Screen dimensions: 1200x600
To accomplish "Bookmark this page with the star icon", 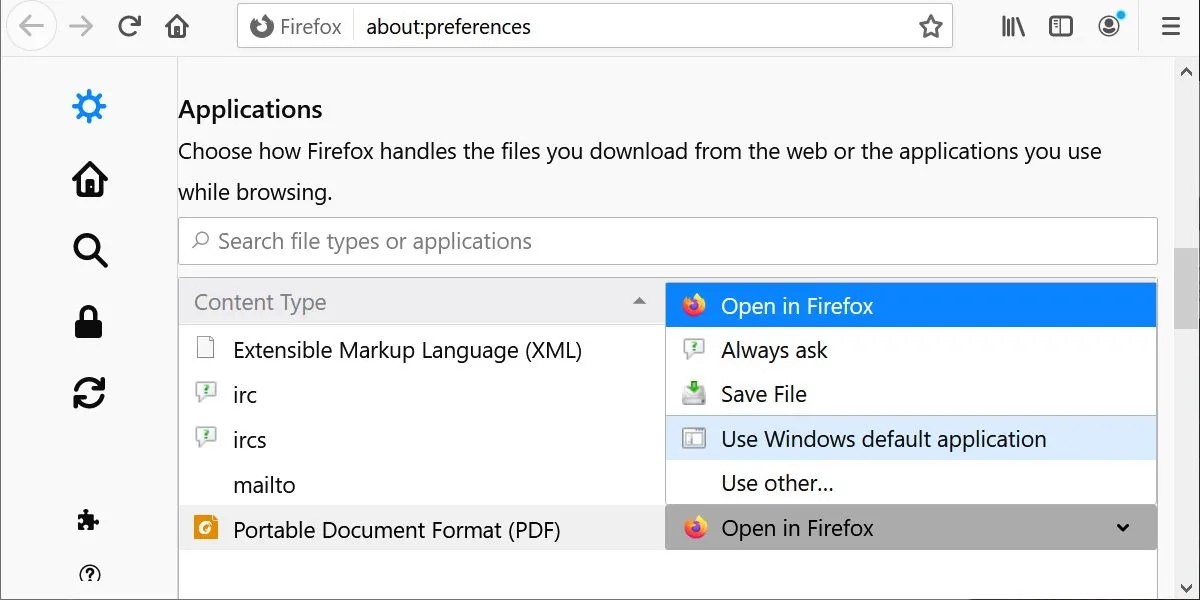I will (x=932, y=26).
